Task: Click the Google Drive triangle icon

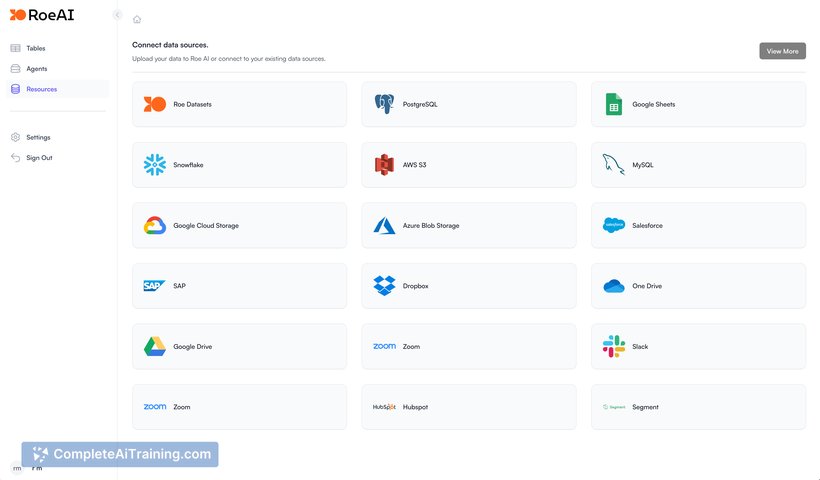Action: click(155, 346)
